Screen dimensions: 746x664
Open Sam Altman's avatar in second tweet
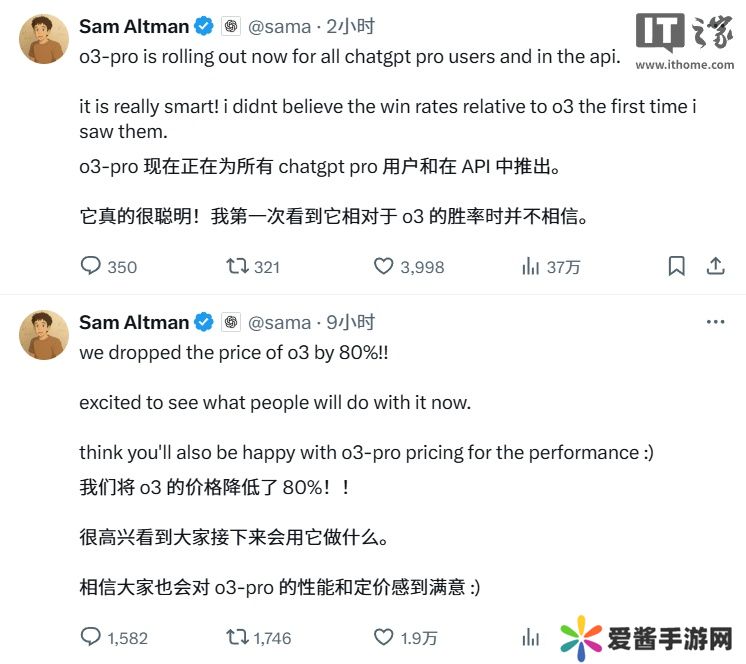(x=44, y=334)
